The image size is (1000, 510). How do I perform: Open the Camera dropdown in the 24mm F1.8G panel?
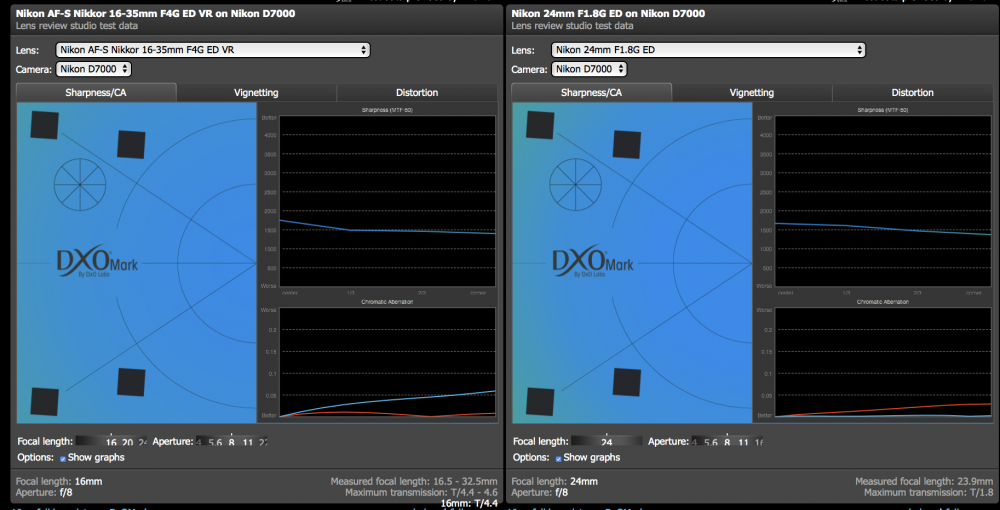click(x=589, y=69)
